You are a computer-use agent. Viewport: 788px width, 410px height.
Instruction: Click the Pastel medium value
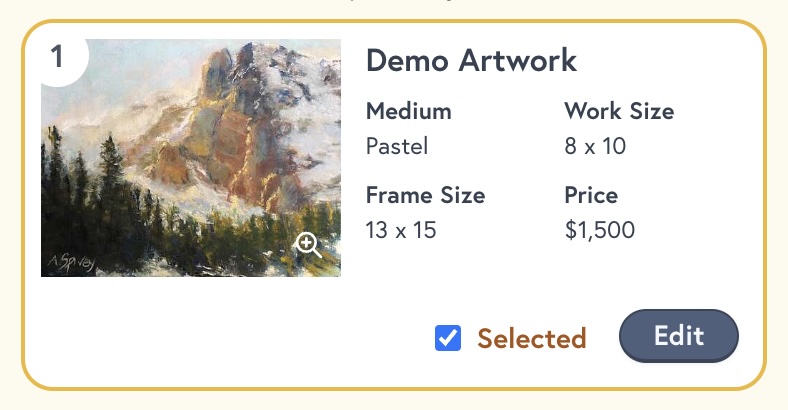tap(397, 146)
